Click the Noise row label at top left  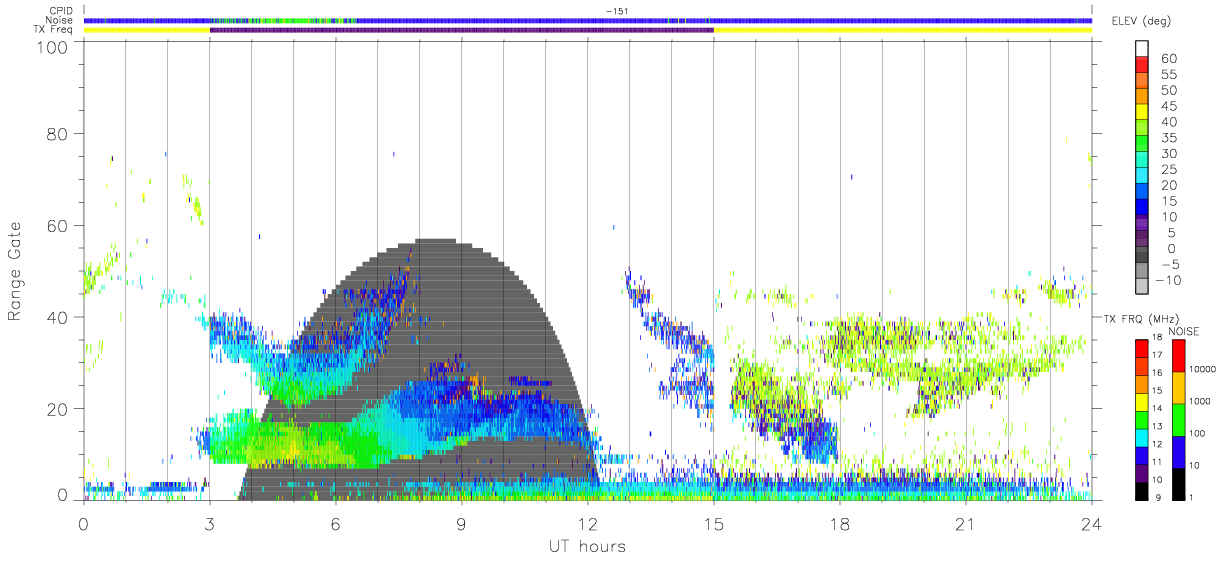pos(60,20)
